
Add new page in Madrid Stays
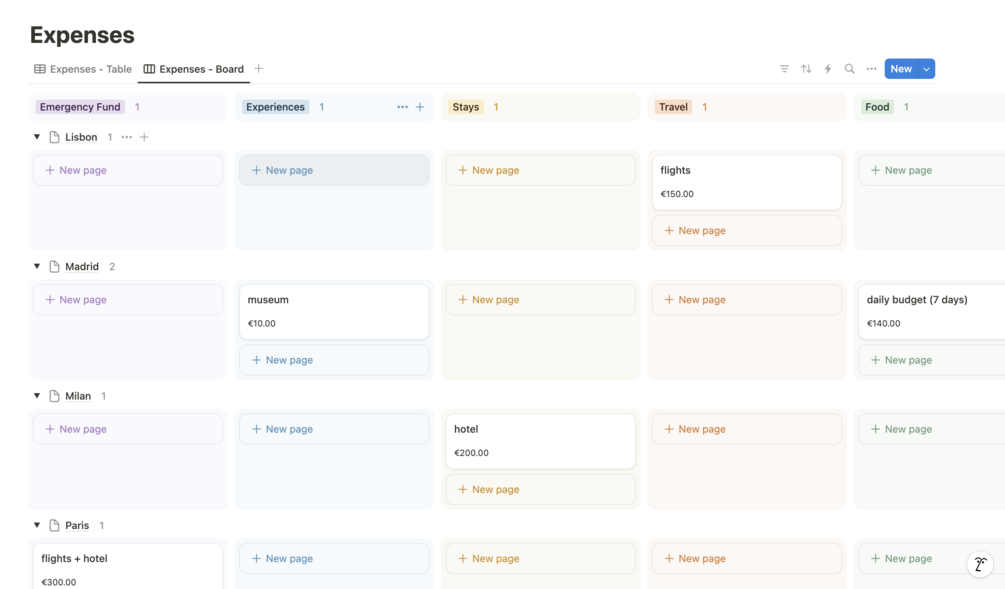pyautogui.click(x=540, y=300)
